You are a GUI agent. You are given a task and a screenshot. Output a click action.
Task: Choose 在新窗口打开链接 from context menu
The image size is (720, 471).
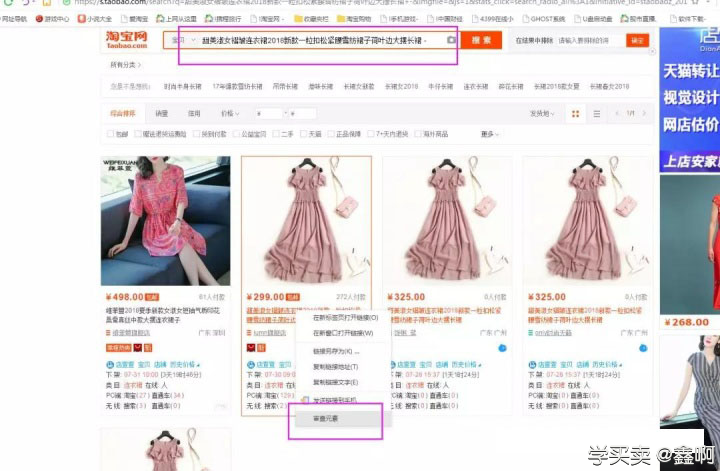(x=344, y=333)
